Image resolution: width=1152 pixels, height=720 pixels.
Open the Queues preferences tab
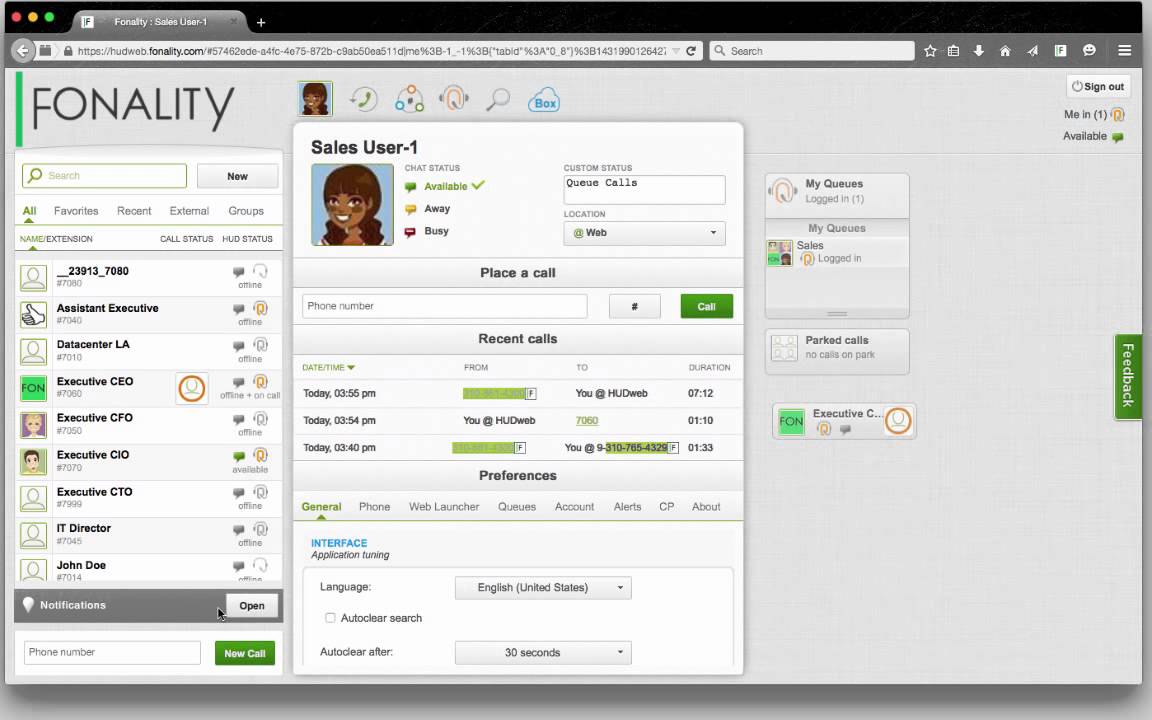pos(516,507)
